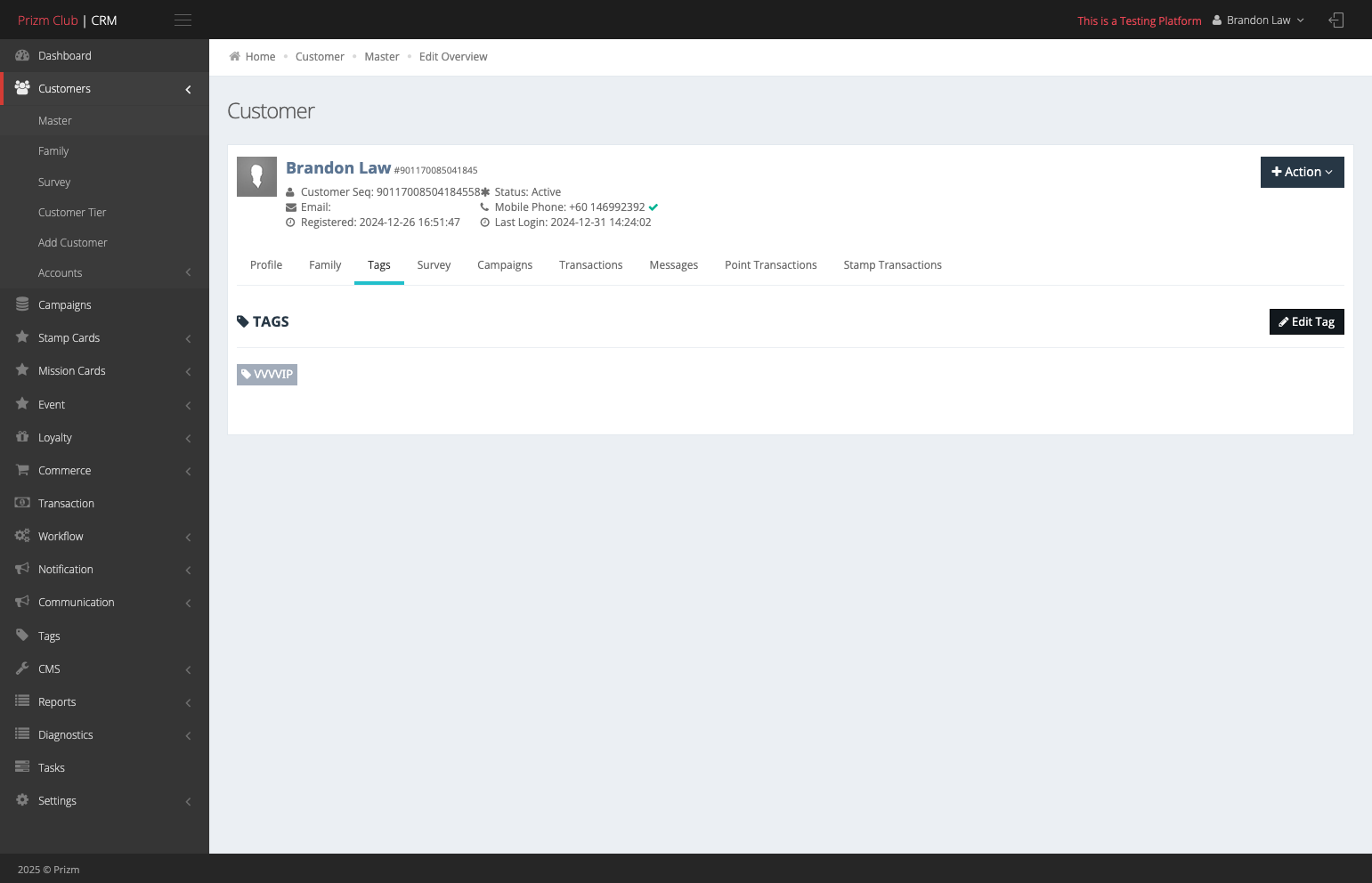Open the Brandon Law user dropdown
1372x883 pixels.
[x=1258, y=20]
